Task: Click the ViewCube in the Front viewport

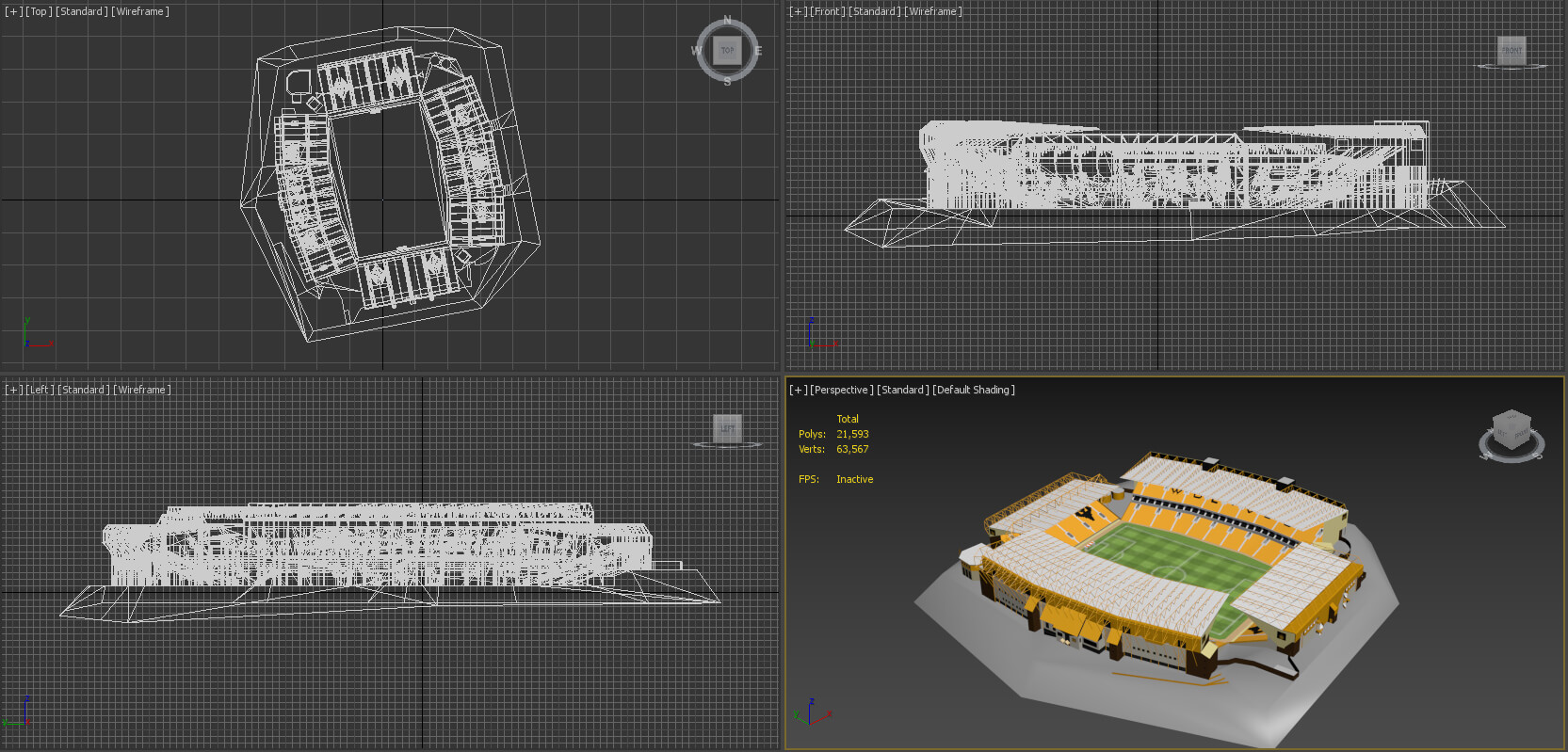Action: point(1511,51)
